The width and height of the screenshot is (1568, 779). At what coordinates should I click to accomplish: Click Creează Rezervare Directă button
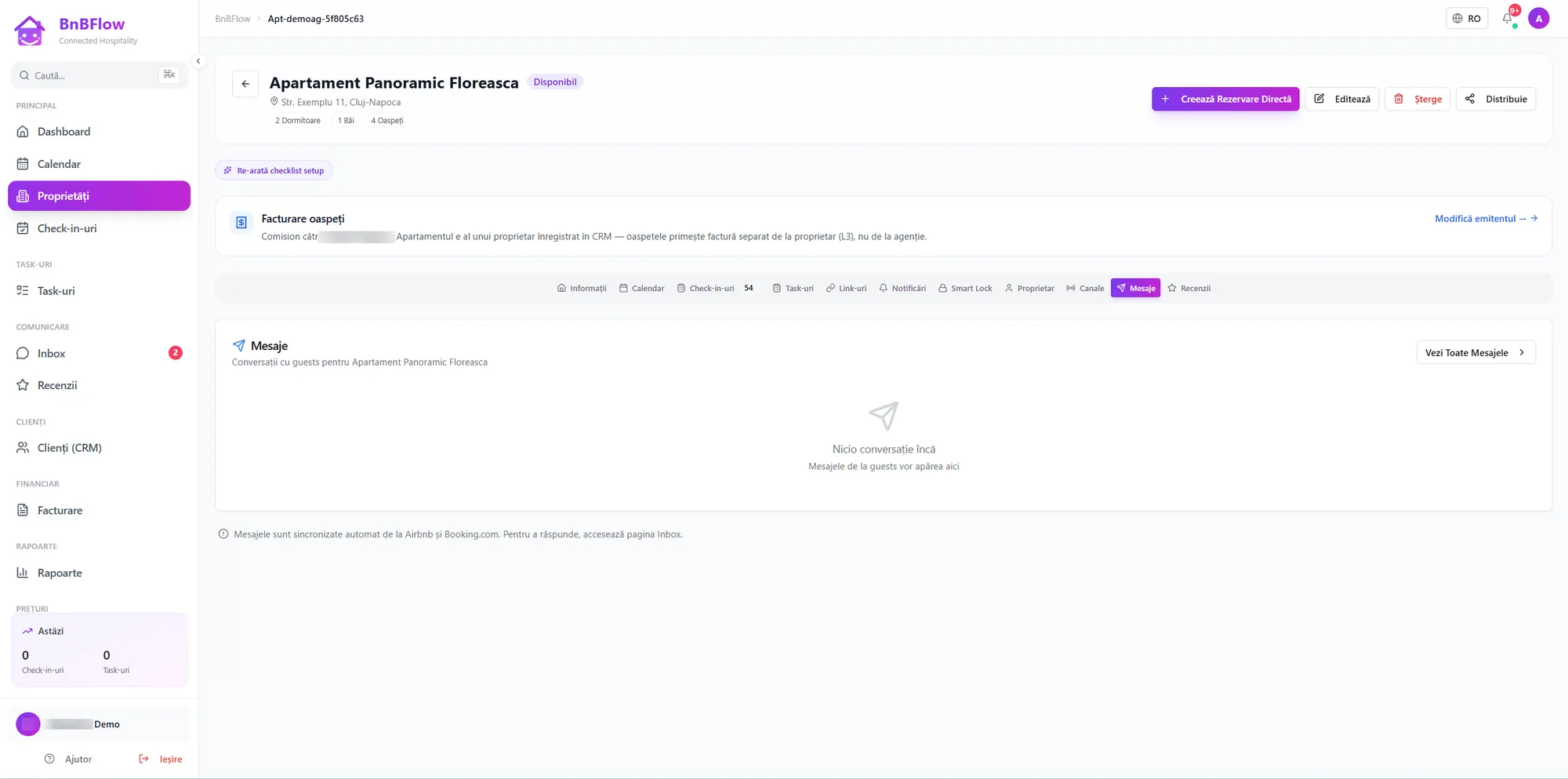1225,99
